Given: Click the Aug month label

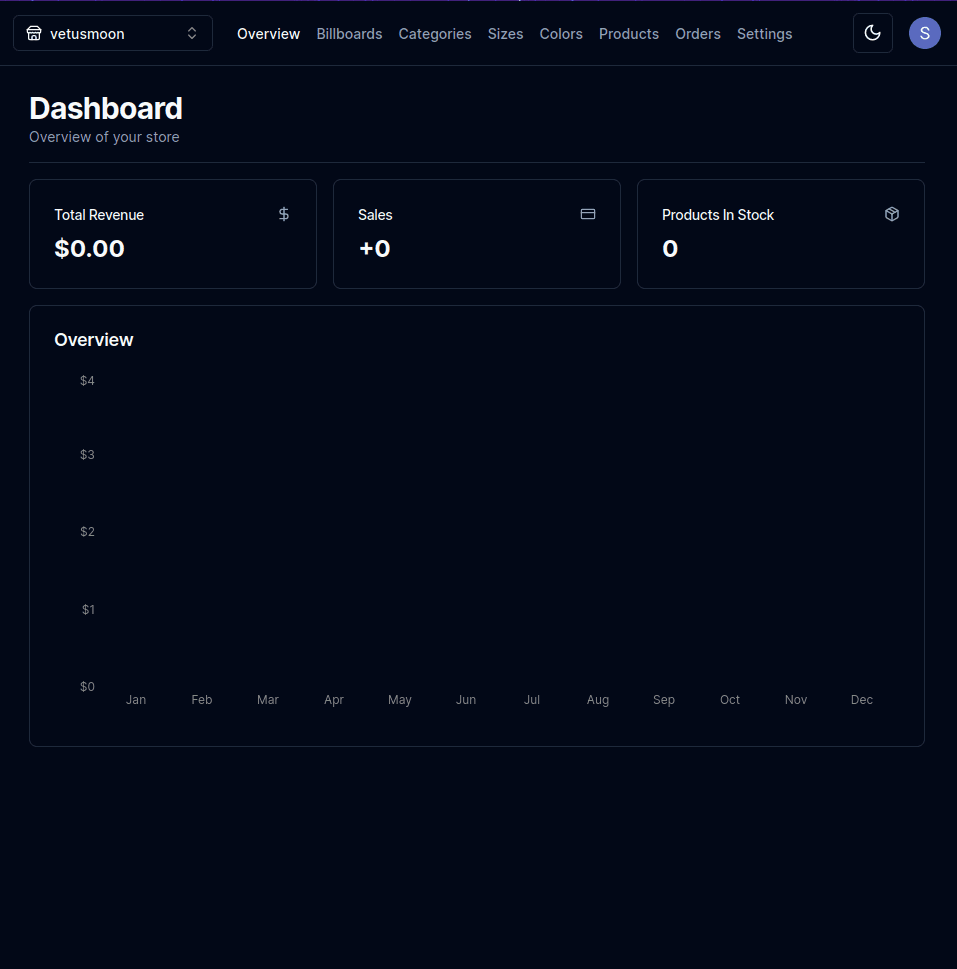Looking at the screenshot, I should click(x=598, y=700).
